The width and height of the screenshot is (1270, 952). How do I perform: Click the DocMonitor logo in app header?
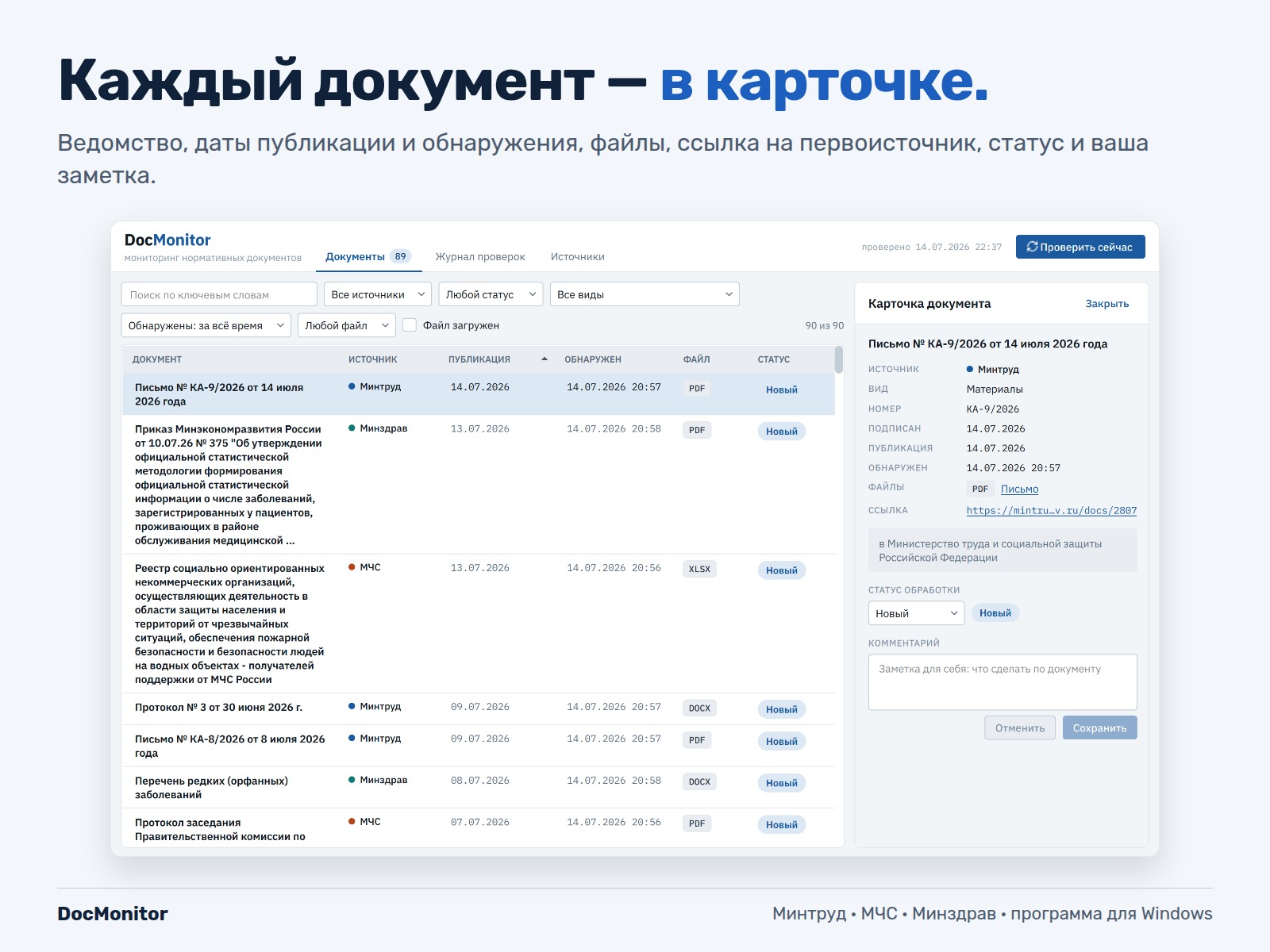167,240
